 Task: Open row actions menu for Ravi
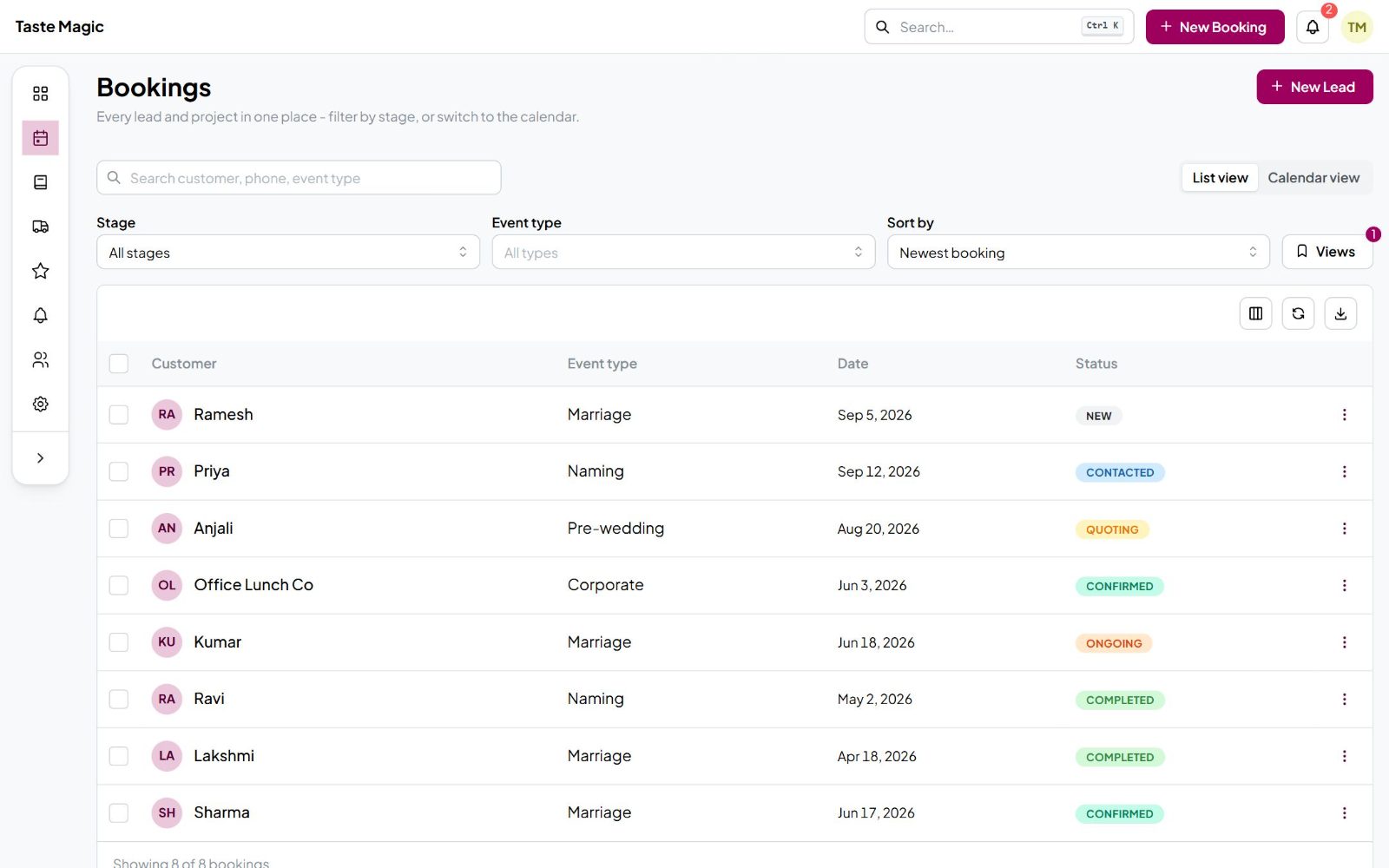[1344, 699]
